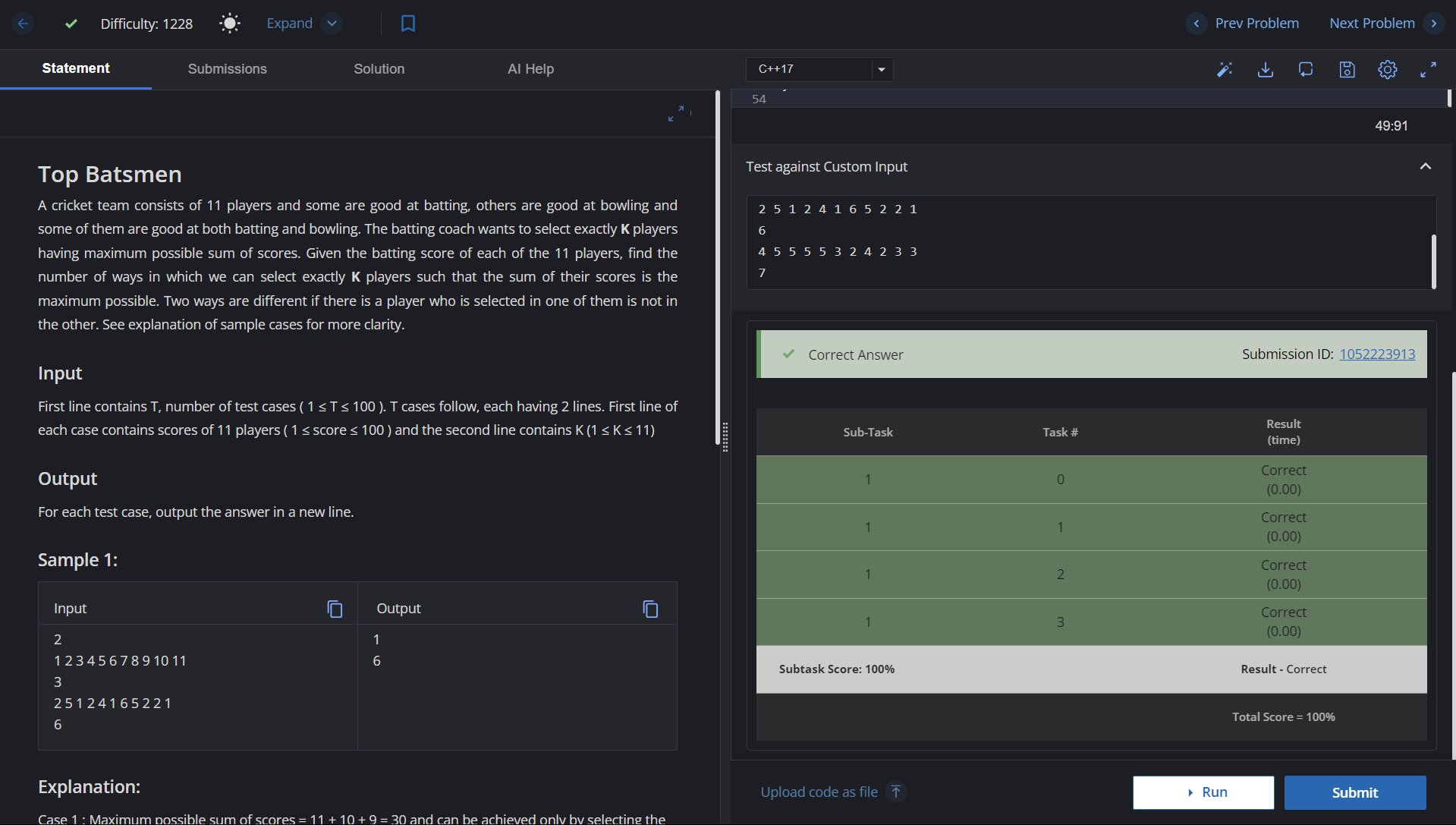Save code with the disk icon
The width and height of the screenshot is (1456, 825).
pyautogui.click(x=1347, y=70)
